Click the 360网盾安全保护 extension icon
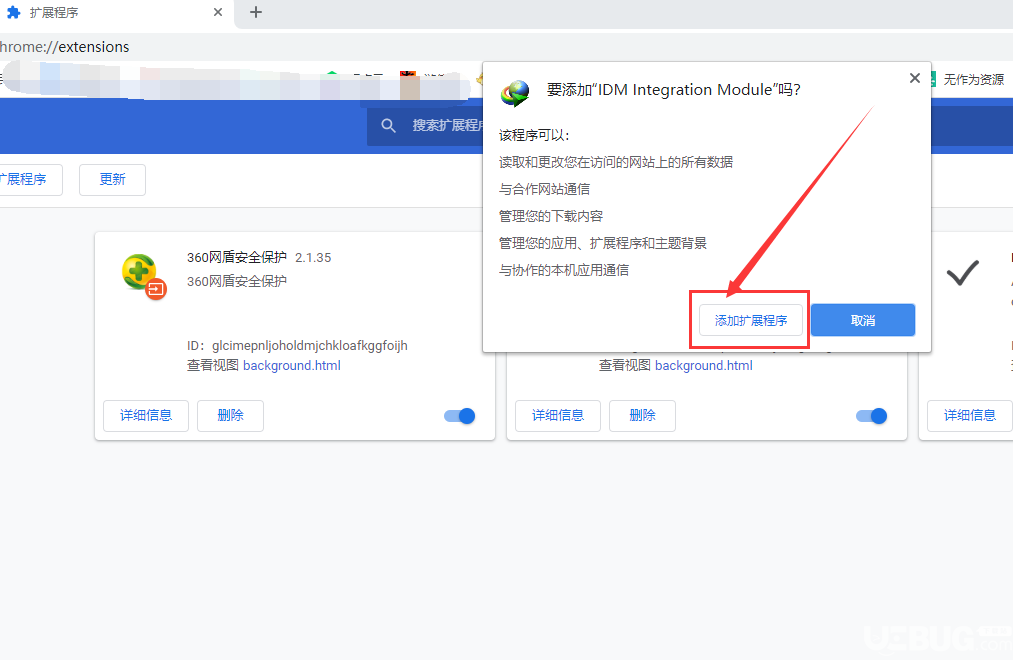 point(143,276)
